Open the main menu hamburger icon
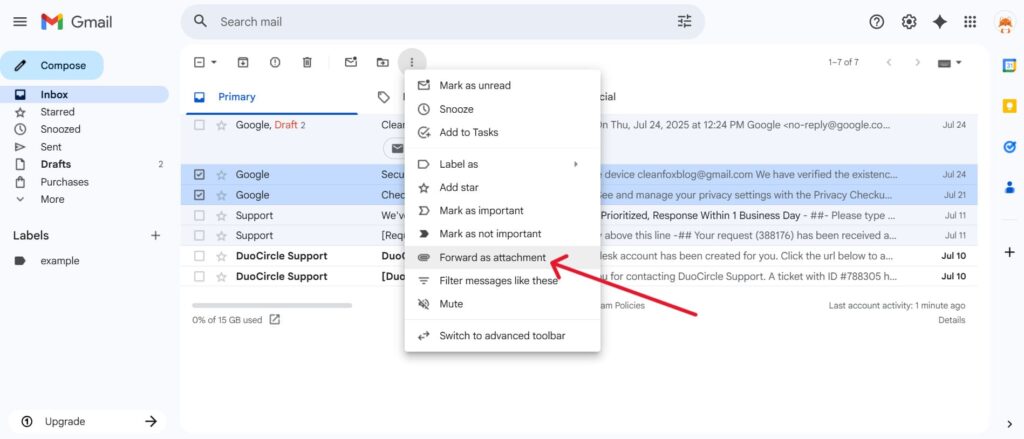This screenshot has height=439, width=1024. pos(20,22)
